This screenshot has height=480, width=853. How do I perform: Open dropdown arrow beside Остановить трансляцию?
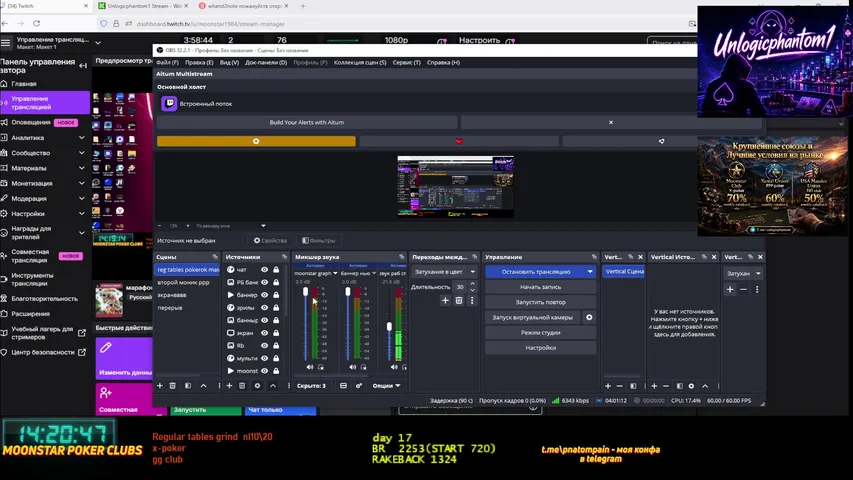pyautogui.click(x=590, y=272)
